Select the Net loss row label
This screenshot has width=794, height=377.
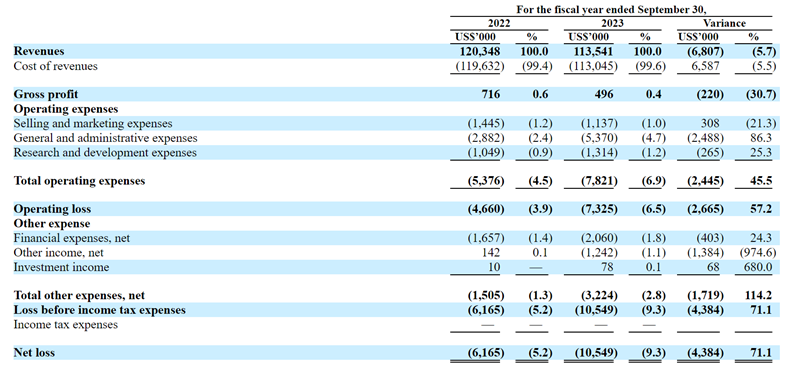[34, 352]
